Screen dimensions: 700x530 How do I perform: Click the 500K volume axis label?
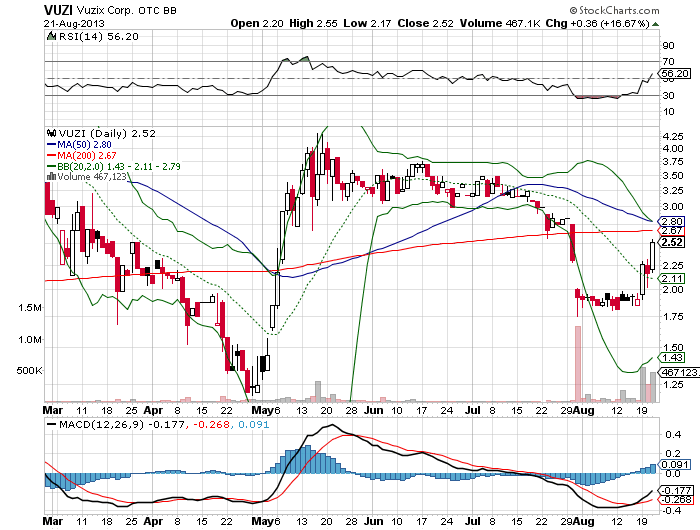pyautogui.click(x=29, y=371)
